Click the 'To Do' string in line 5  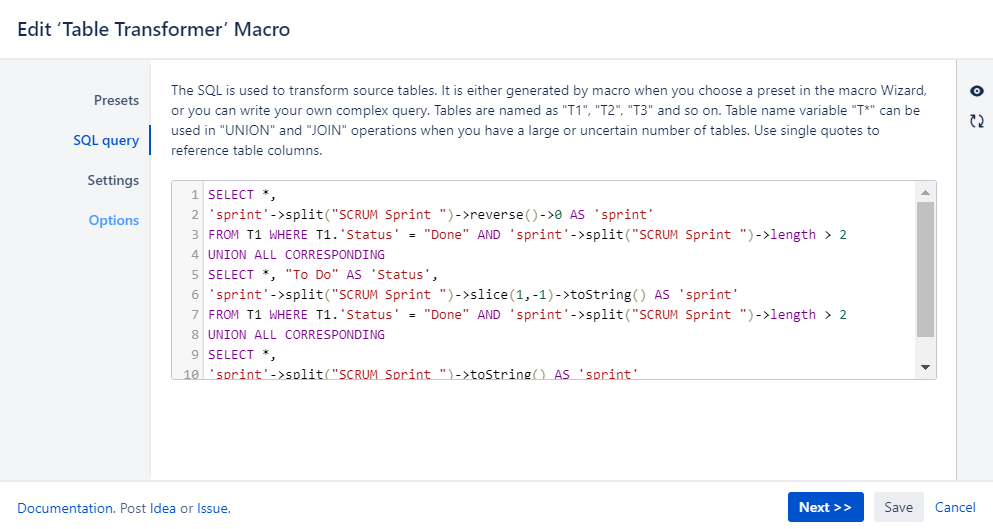tap(310, 275)
